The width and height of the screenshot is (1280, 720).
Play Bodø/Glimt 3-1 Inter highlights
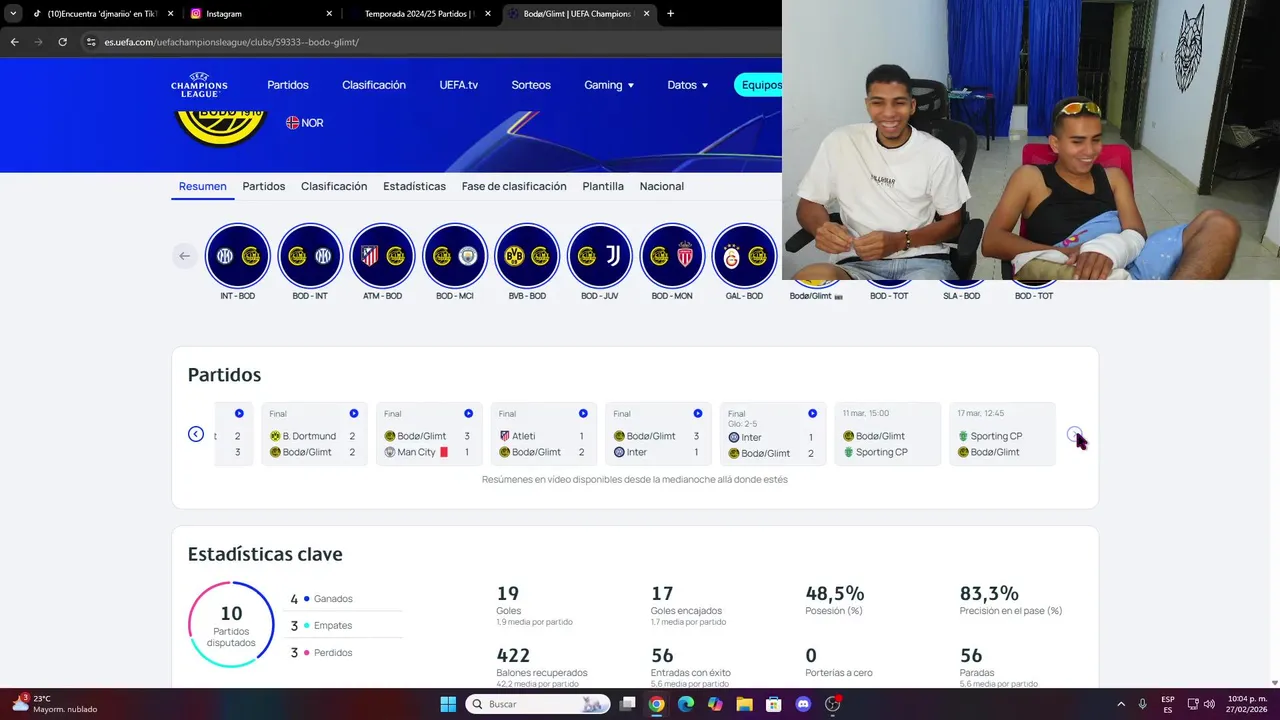[x=698, y=413]
